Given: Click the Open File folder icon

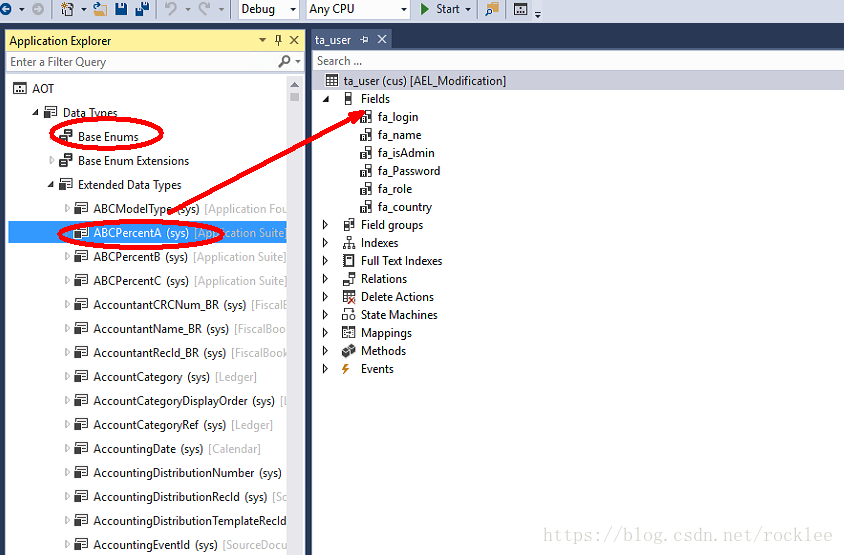Looking at the screenshot, I should (100, 9).
